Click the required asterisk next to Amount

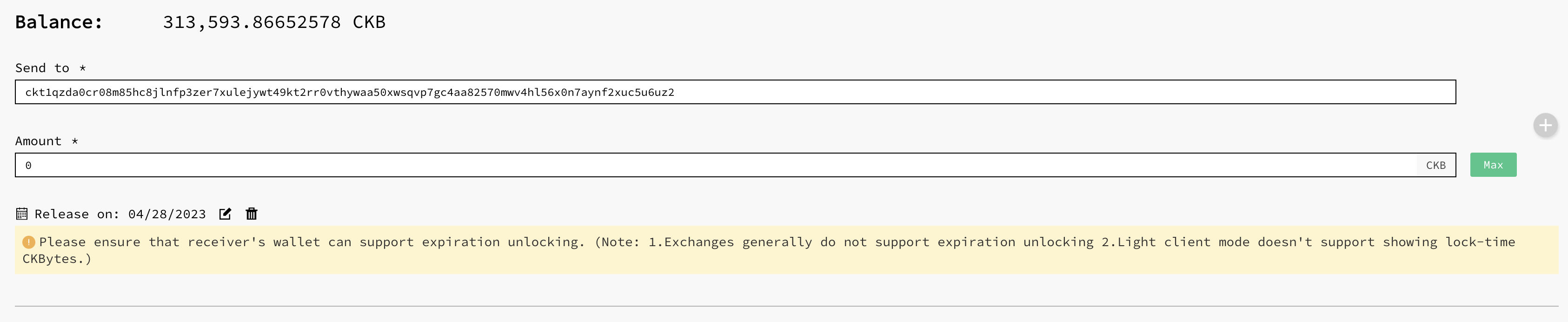click(x=75, y=141)
